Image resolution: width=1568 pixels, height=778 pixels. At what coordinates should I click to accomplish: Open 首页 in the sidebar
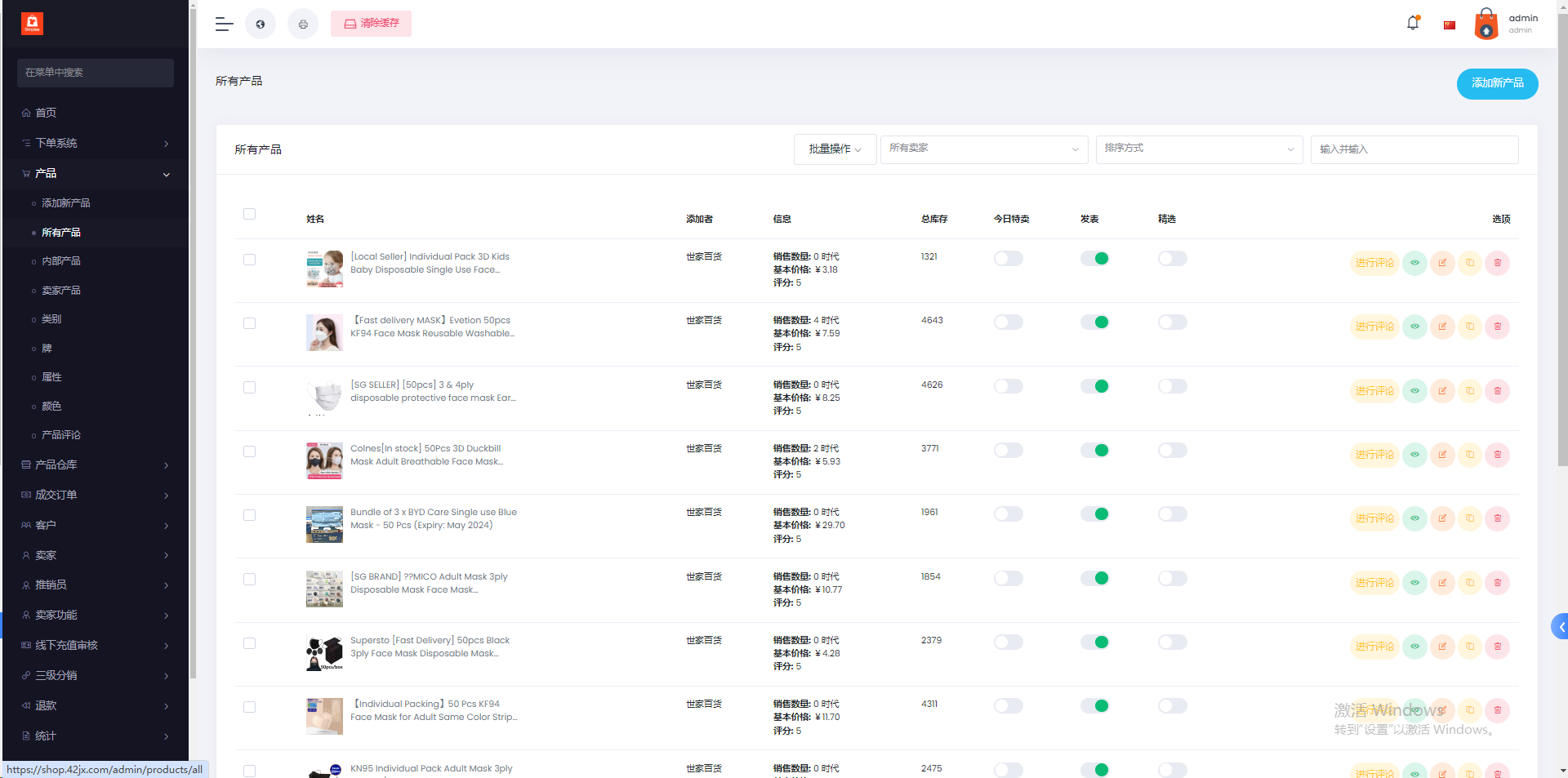click(x=46, y=113)
